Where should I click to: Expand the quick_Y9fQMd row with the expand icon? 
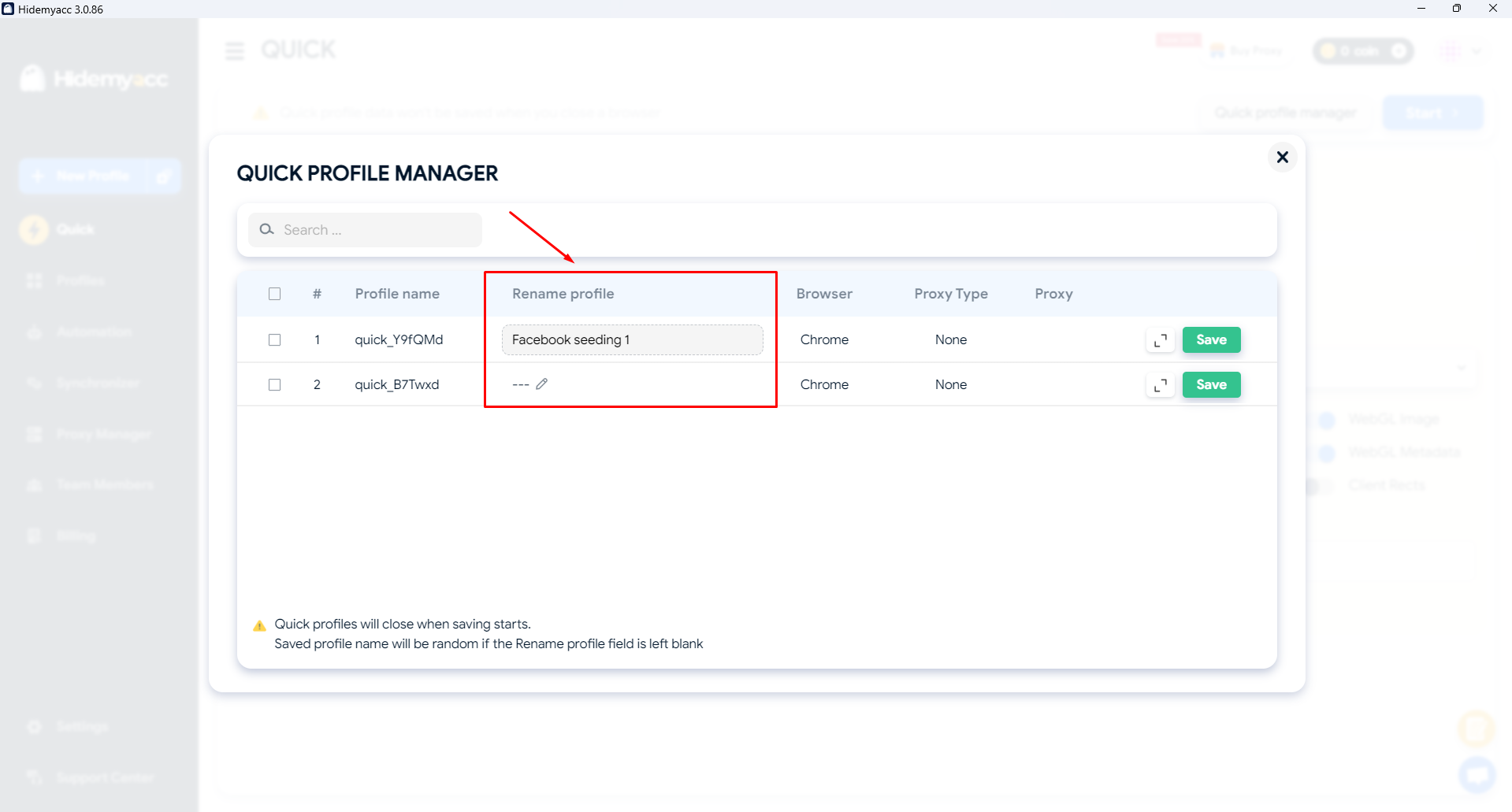1160,340
